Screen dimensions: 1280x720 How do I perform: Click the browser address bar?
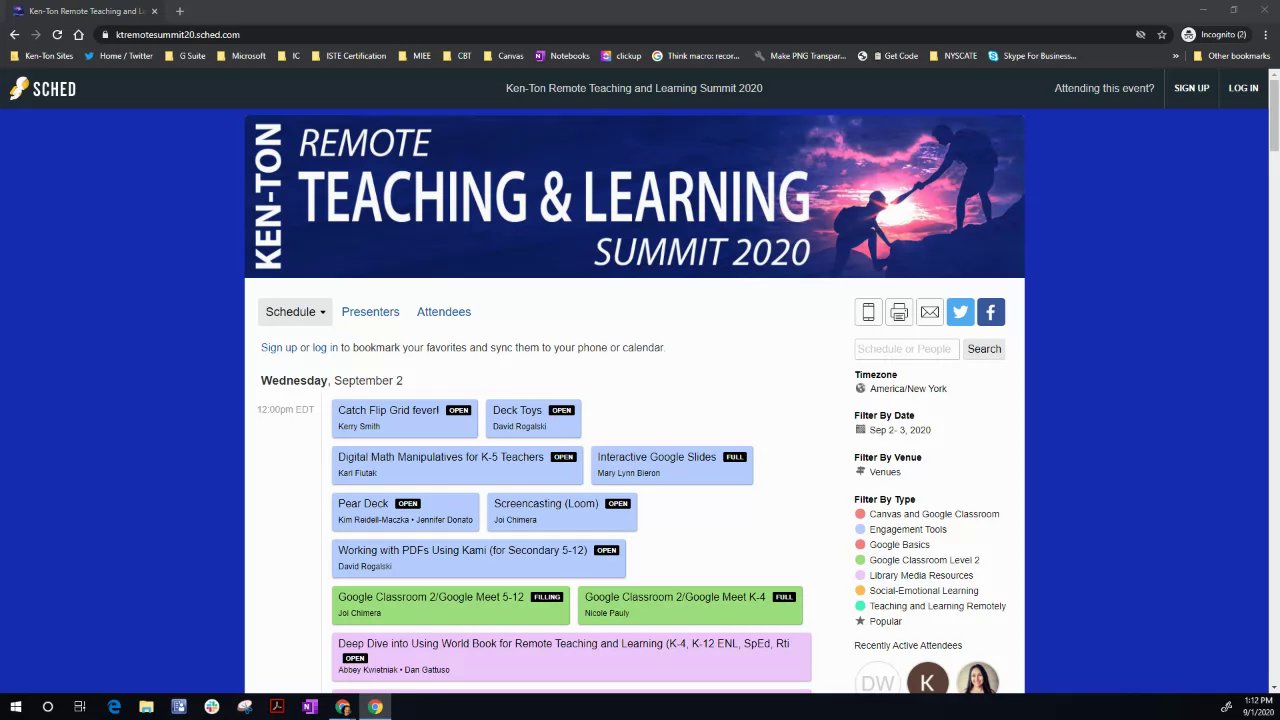(x=620, y=34)
